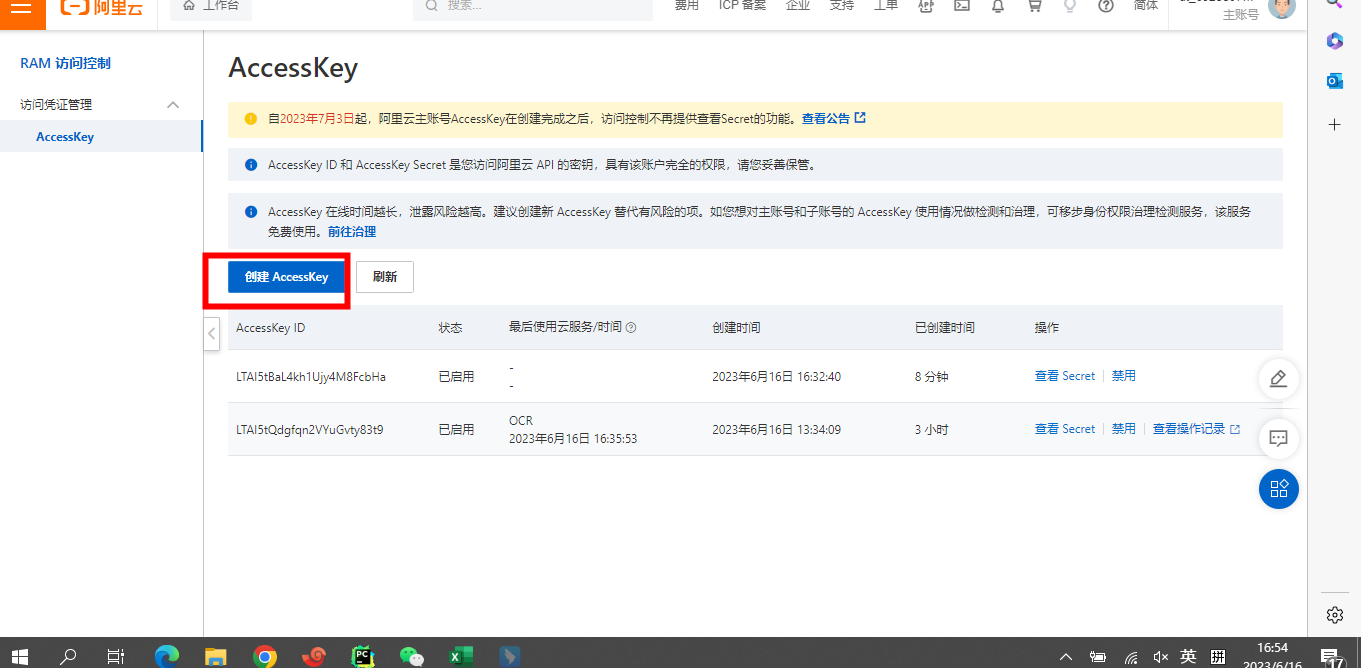Click the lightbulb suggestions icon
This screenshot has width=1361, height=668.
click(1070, 6)
